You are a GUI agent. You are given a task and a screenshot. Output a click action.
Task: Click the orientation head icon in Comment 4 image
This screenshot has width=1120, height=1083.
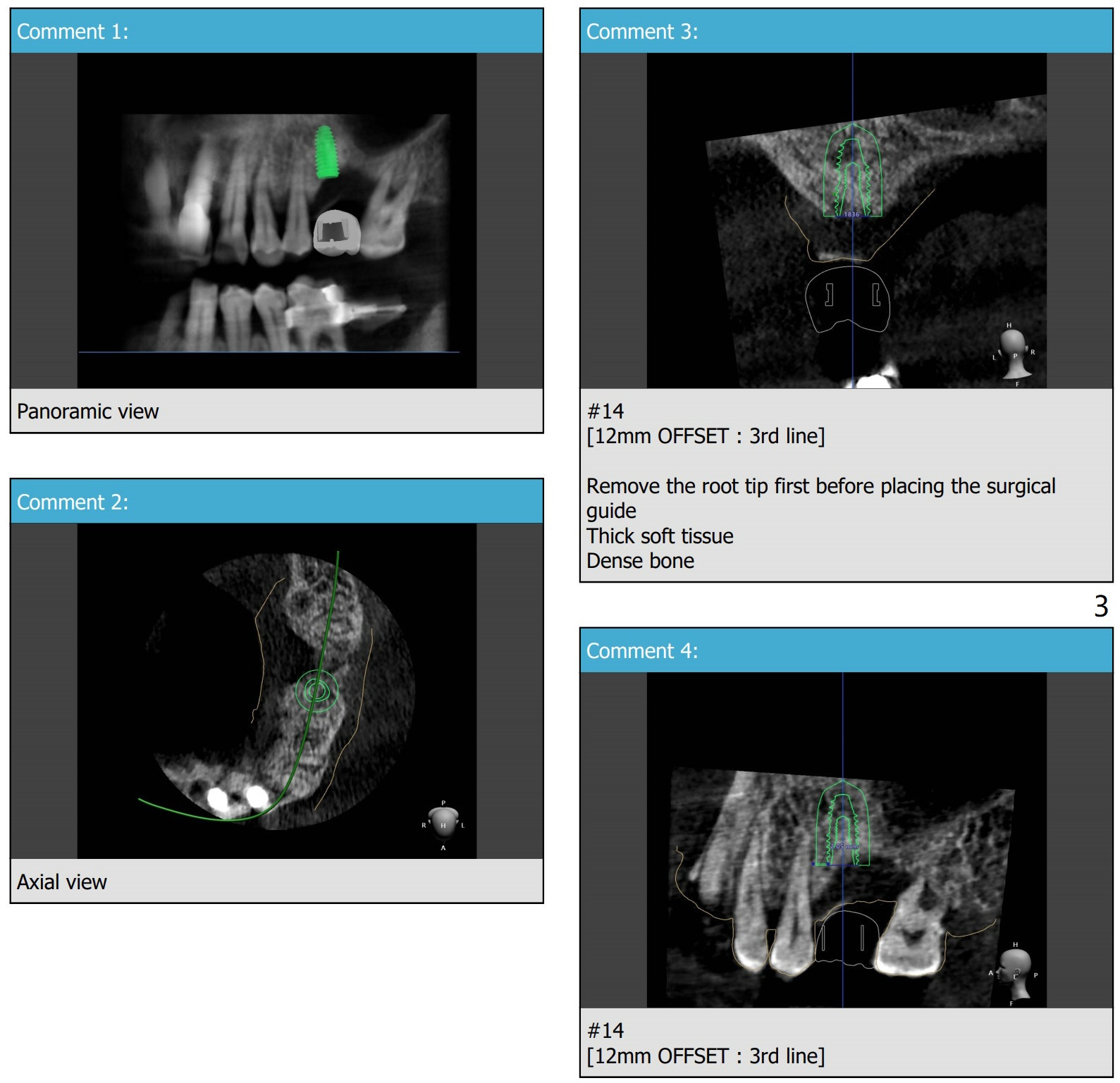coord(1014,972)
